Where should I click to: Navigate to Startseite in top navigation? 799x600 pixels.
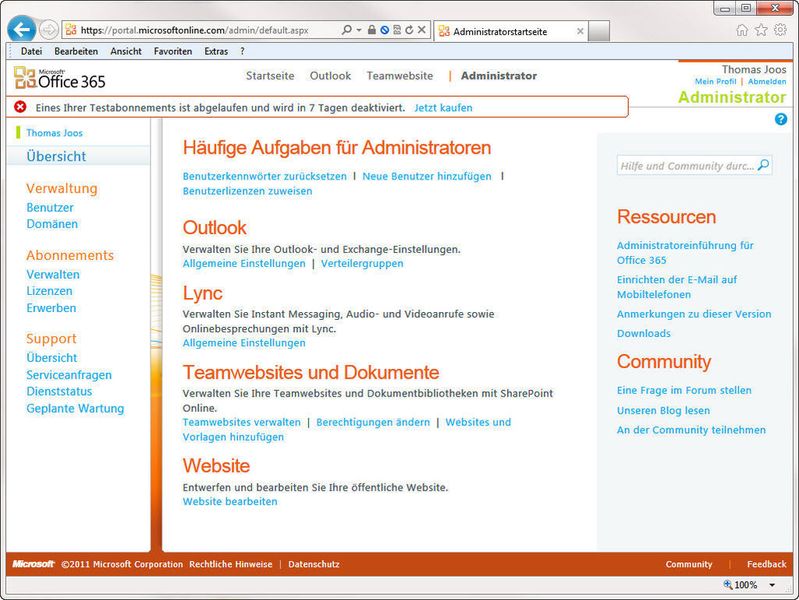tap(270, 76)
